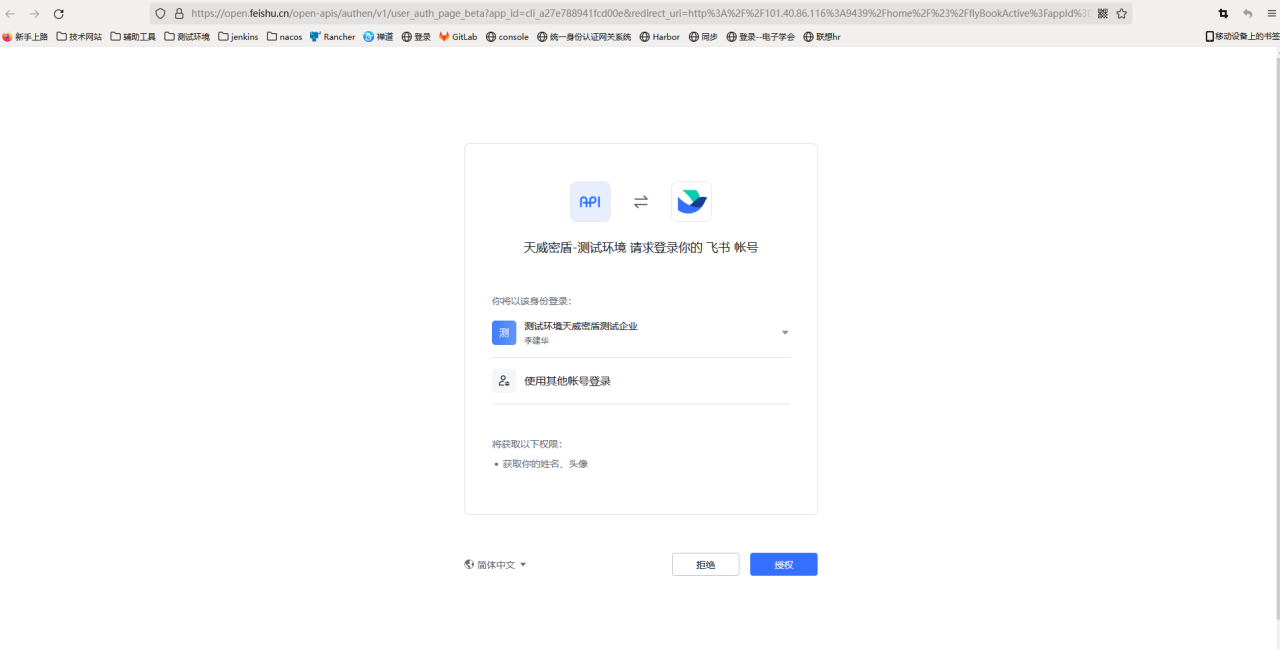Screen dimensions: 1280x650
Task: Click the crop screenshot toolbar icon
Action: pos(1223,14)
